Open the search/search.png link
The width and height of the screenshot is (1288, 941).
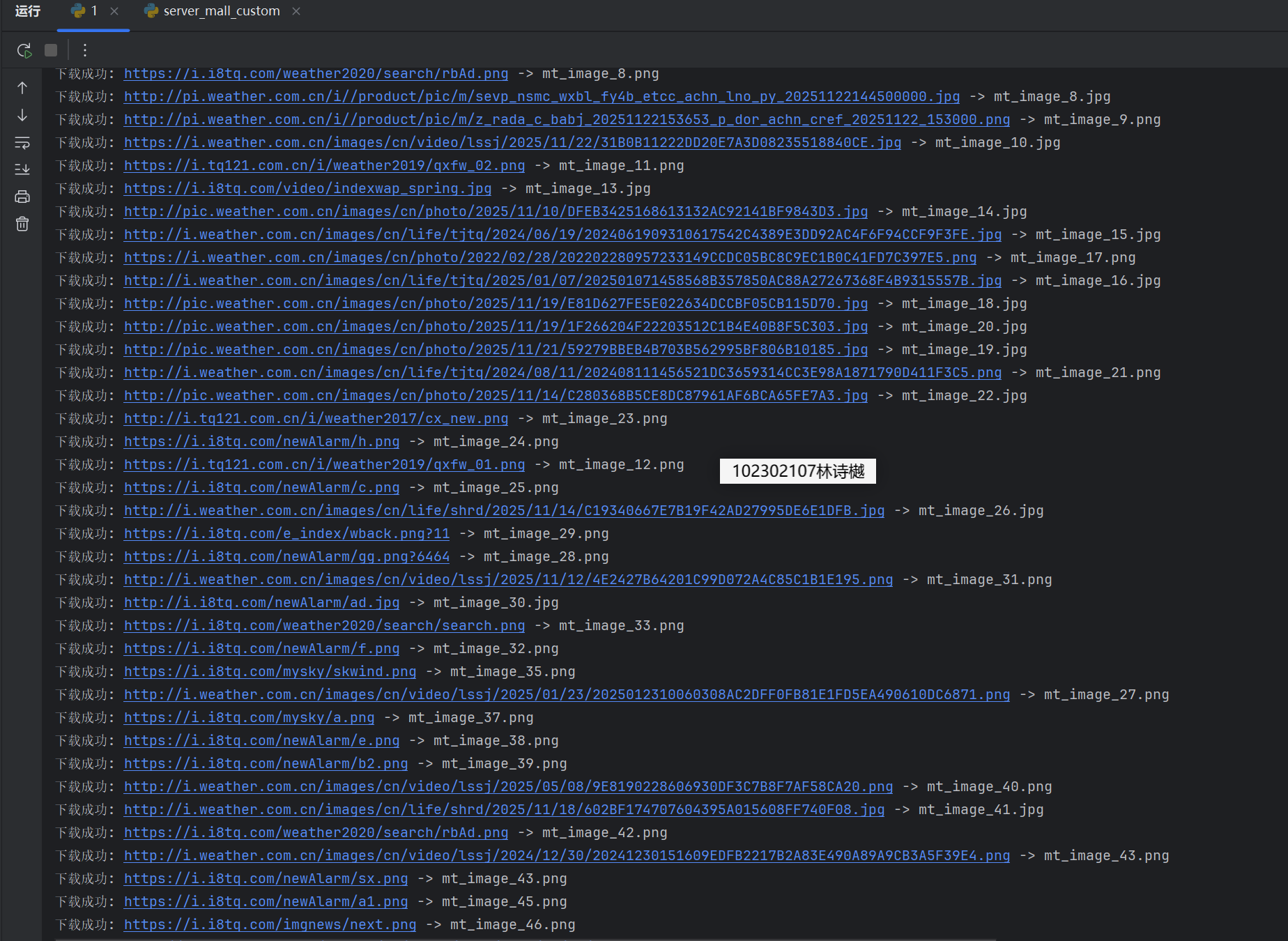[324, 626]
